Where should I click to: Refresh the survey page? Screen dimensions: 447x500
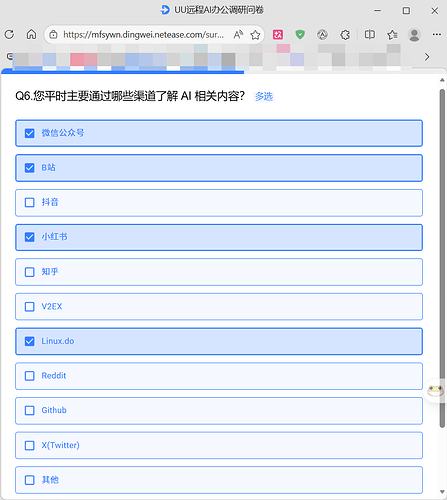click(x=9, y=34)
